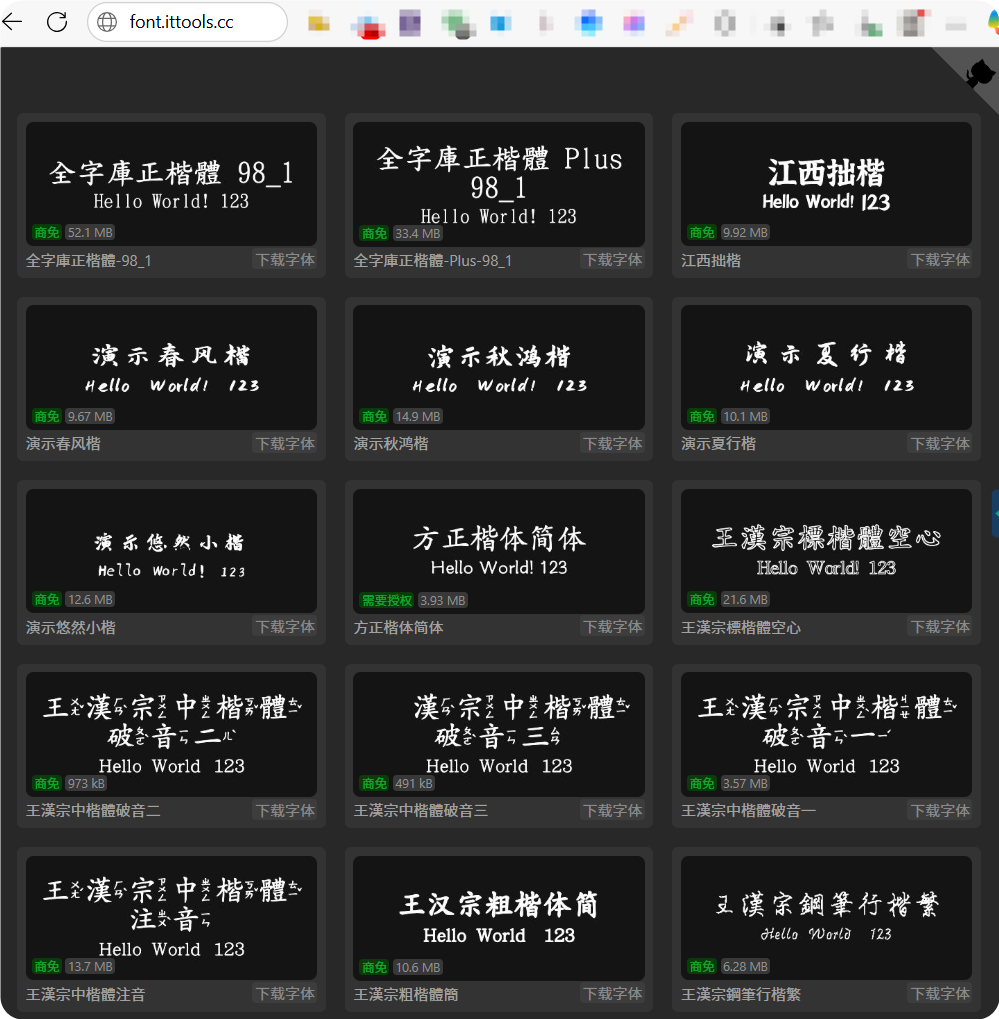Click the font name 演示春风楷 caption

tap(63, 444)
